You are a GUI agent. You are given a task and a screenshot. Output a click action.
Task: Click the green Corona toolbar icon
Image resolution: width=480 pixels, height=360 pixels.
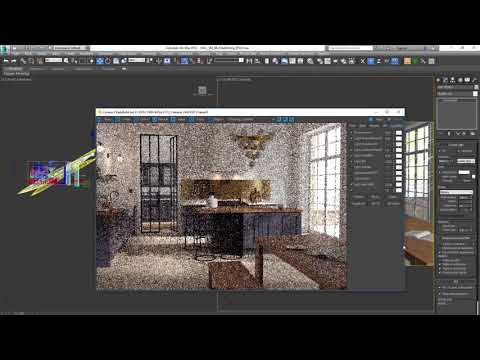coord(415,61)
